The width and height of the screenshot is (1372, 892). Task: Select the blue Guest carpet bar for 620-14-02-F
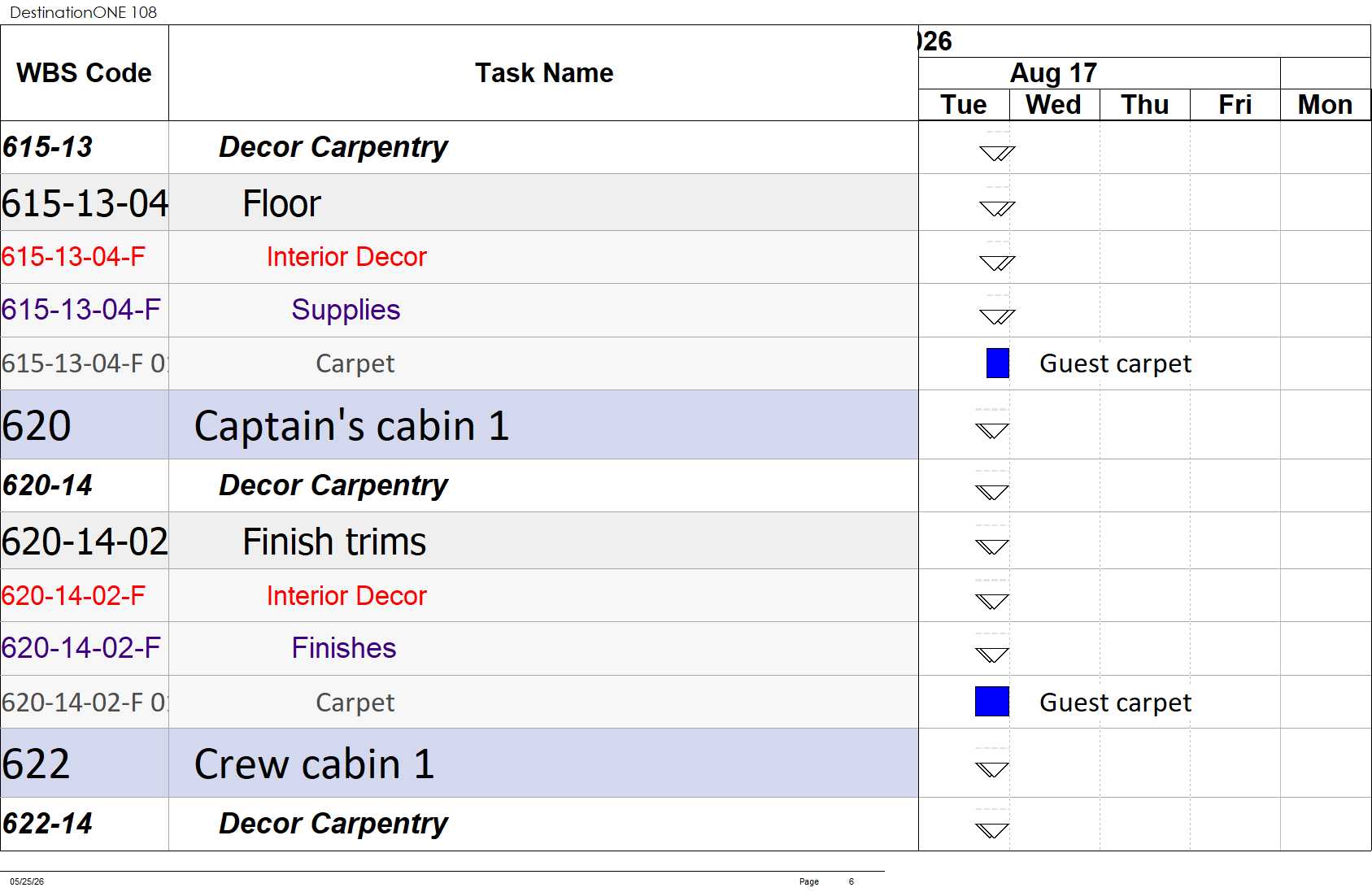[x=992, y=701]
